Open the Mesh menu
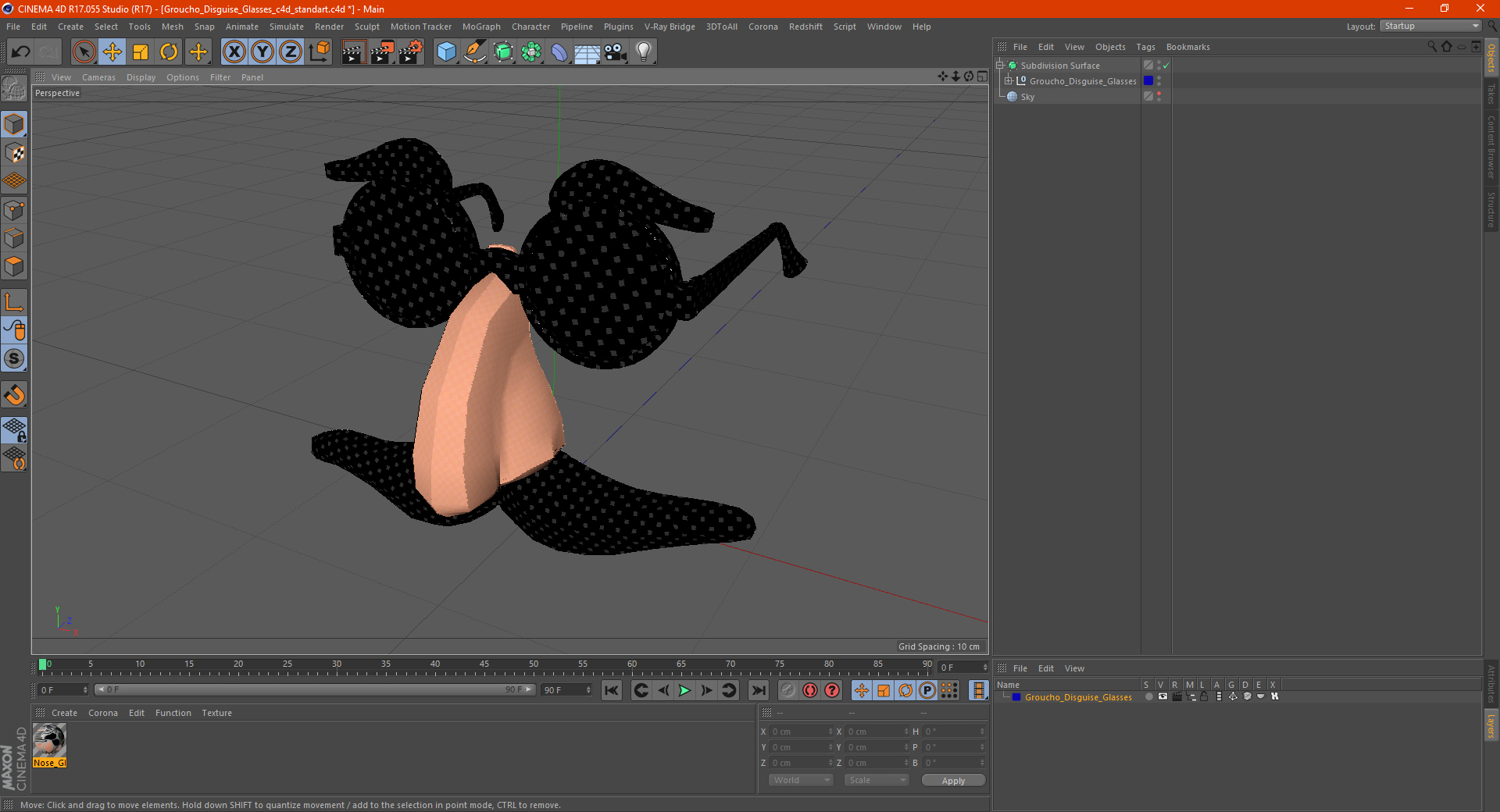Viewport: 1500px width, 812px height. click(173, 27)
